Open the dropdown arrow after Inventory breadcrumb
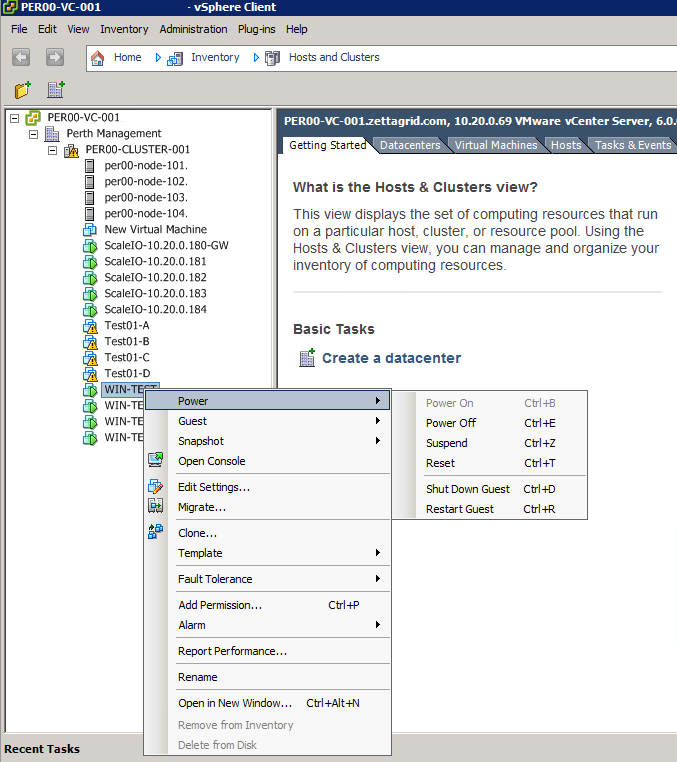 256,58
